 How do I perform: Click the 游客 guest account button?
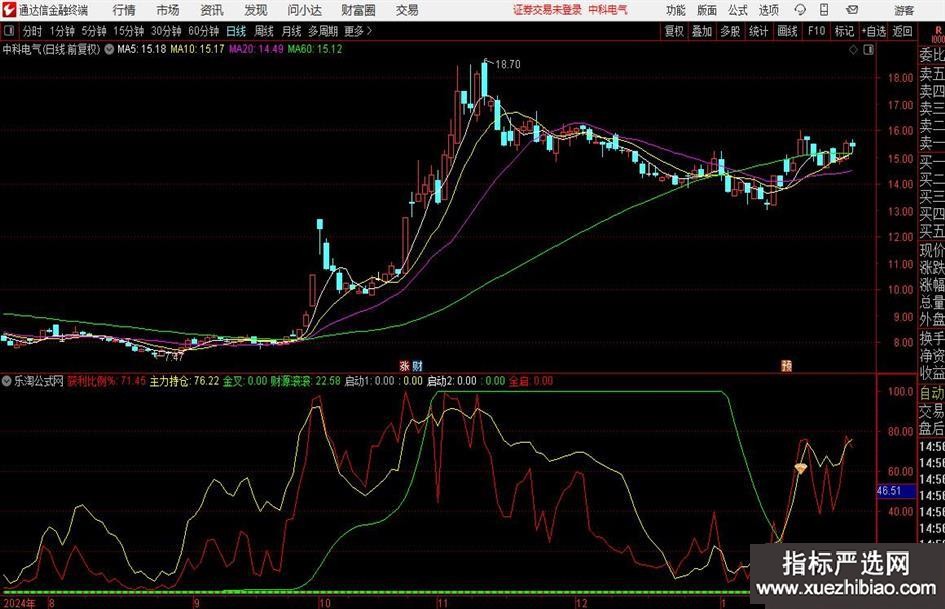pos(903,10)
